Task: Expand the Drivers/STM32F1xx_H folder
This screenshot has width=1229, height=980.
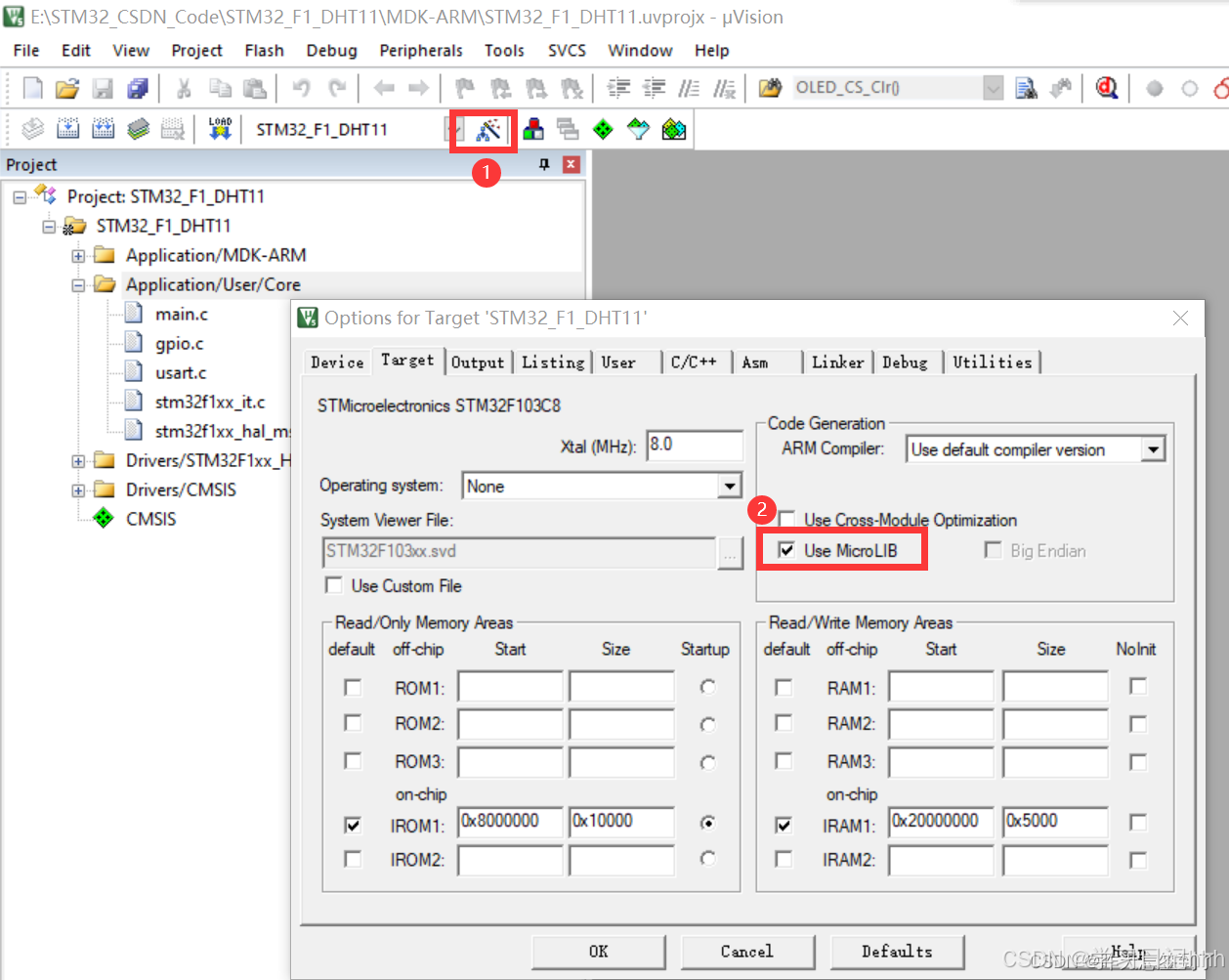Action: [78, 461]
